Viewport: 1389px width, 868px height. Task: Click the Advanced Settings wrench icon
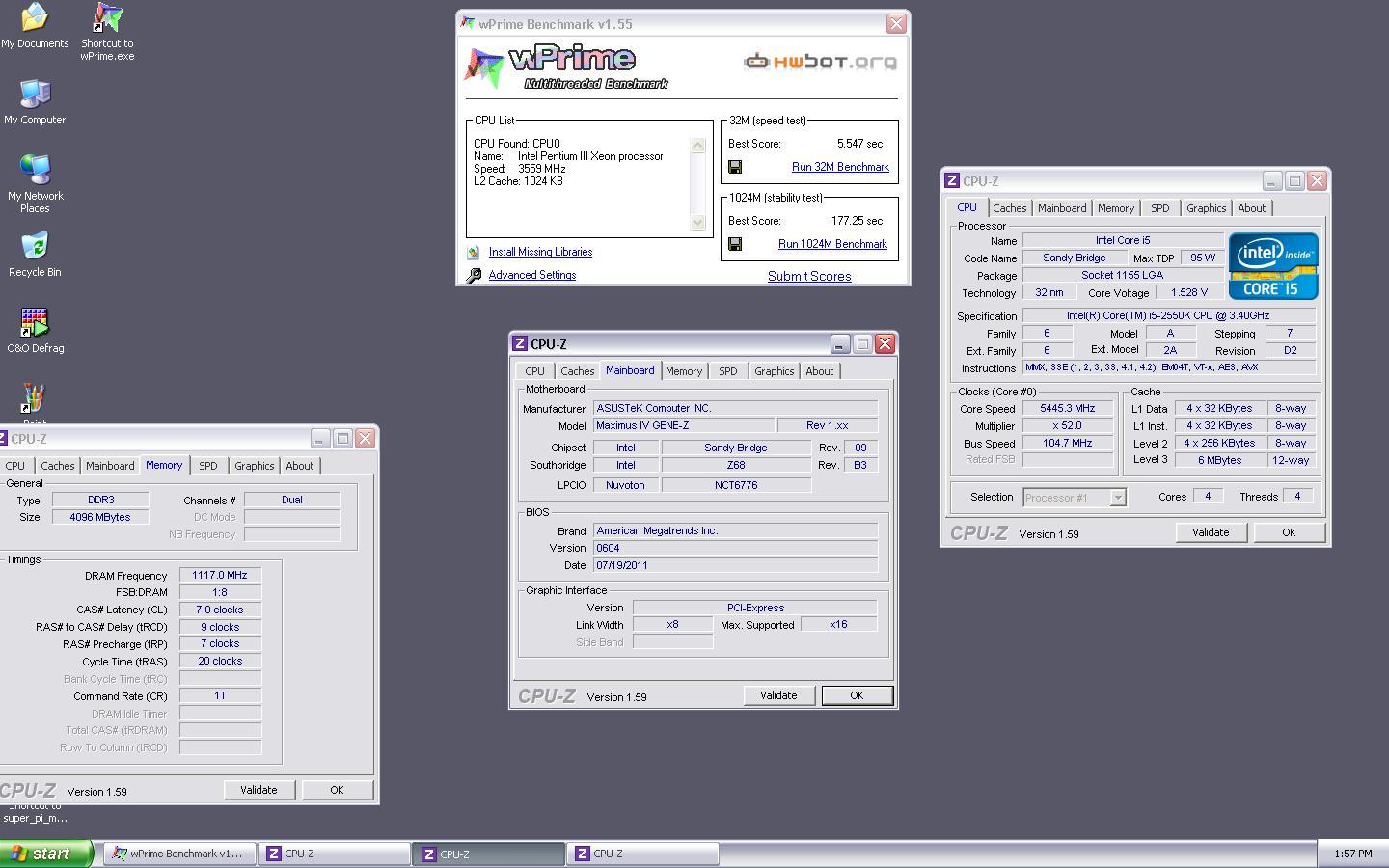473,276
